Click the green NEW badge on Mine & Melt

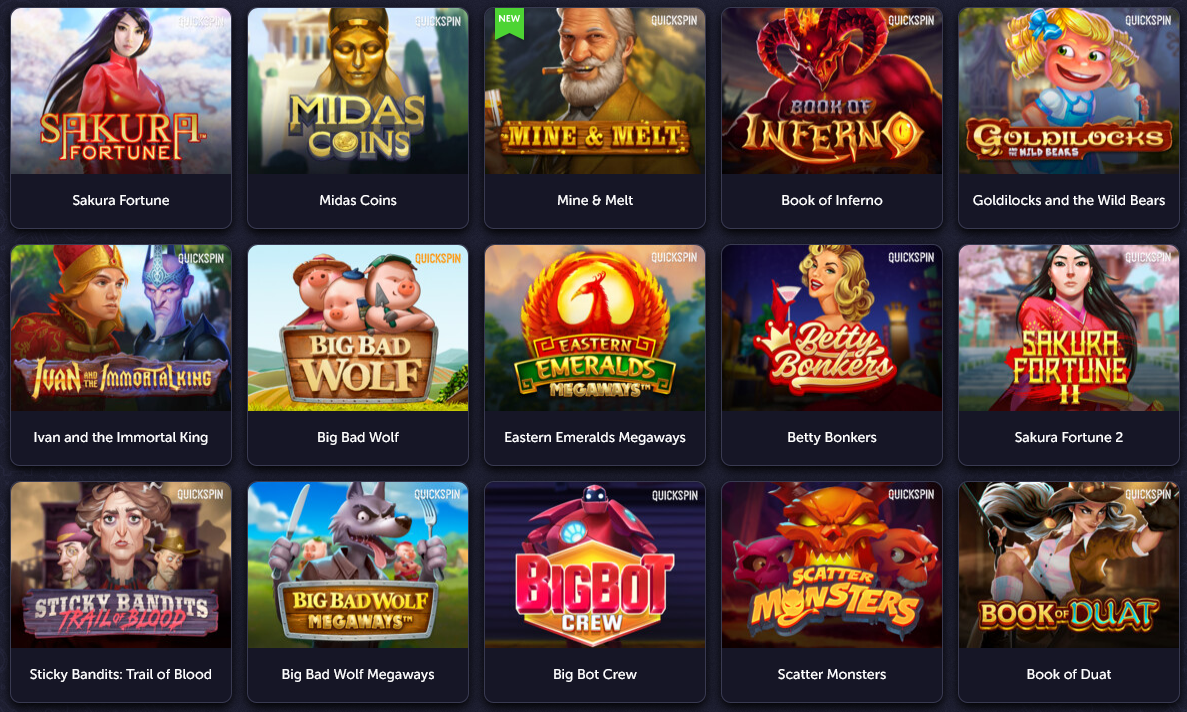(x=509, y=22)
